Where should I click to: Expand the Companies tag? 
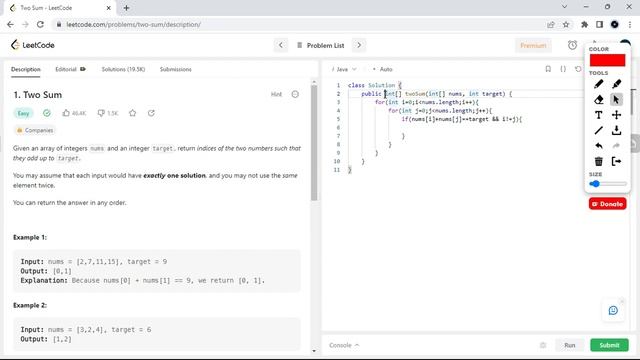click(35, 130)
